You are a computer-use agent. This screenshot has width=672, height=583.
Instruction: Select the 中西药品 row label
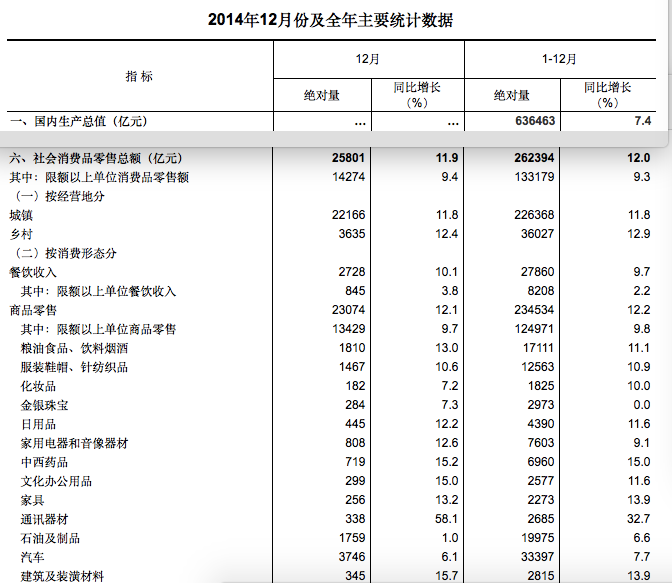pos(45,462)
